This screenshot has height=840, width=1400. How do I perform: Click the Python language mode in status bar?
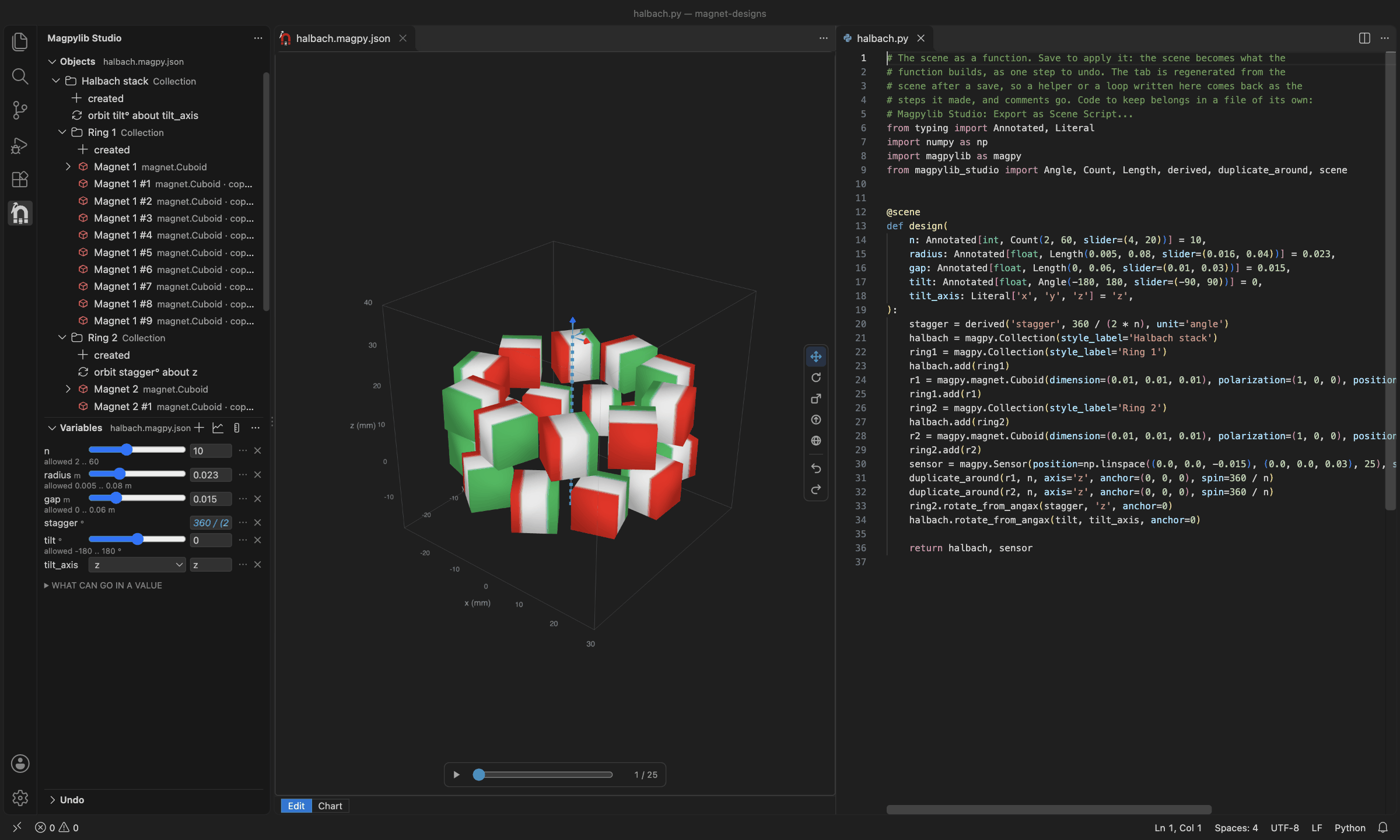pos(1349,827)
